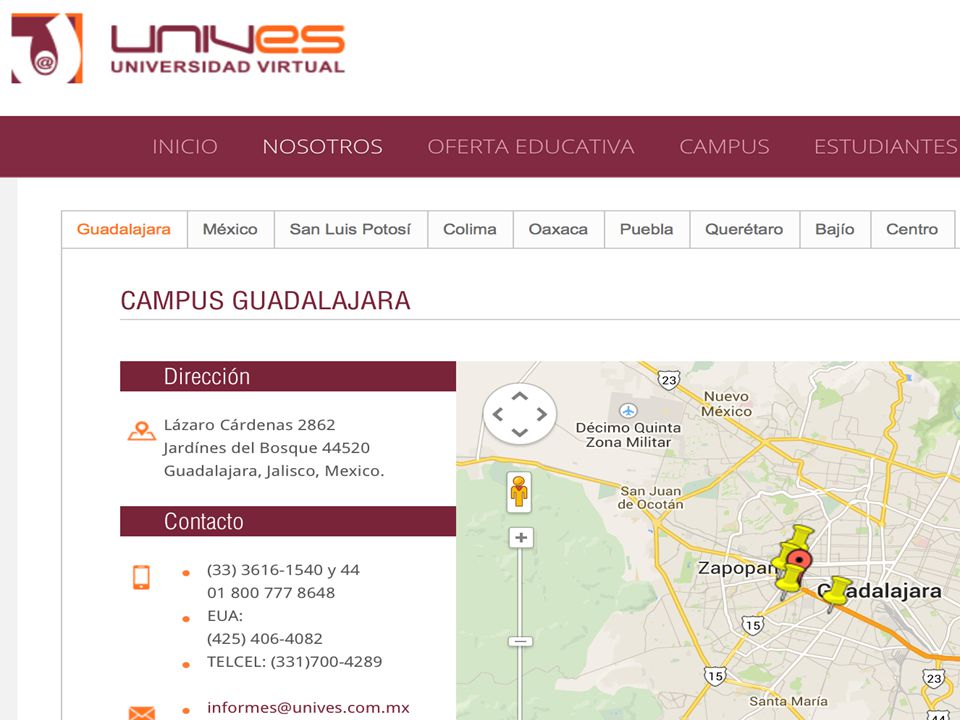Click the orange location pin address icon
Image resolution: width=960 pixels, height=720 pixels.
point(141,431)
